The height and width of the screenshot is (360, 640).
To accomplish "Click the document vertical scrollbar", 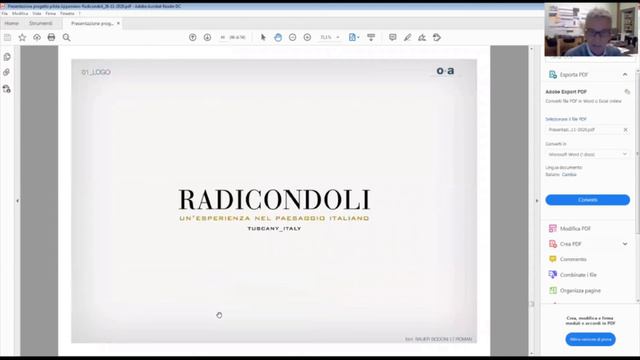I will pos(531,200).
